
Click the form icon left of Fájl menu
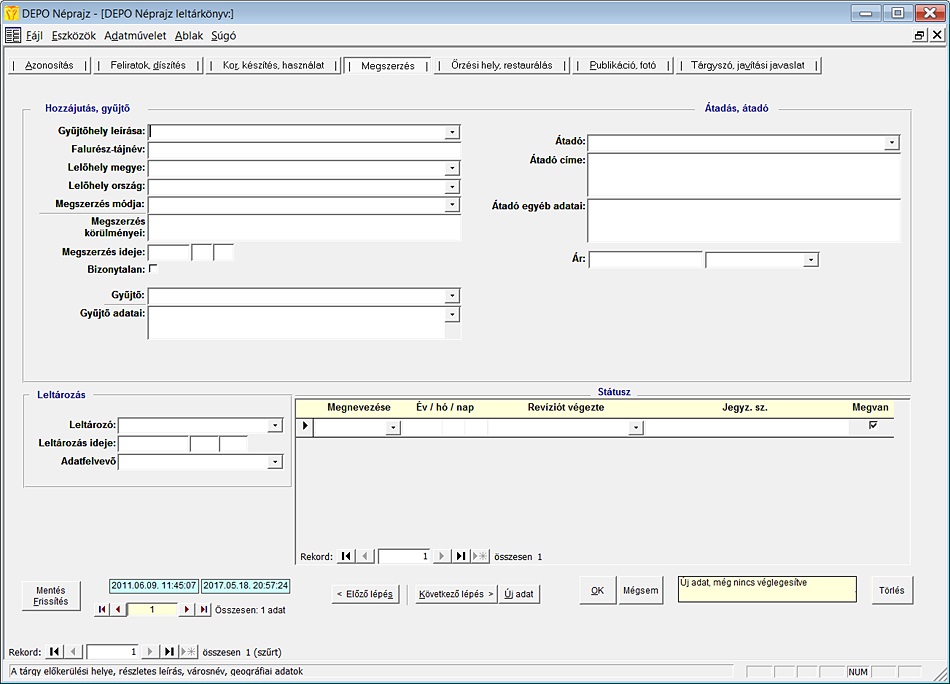click(13, 35)
